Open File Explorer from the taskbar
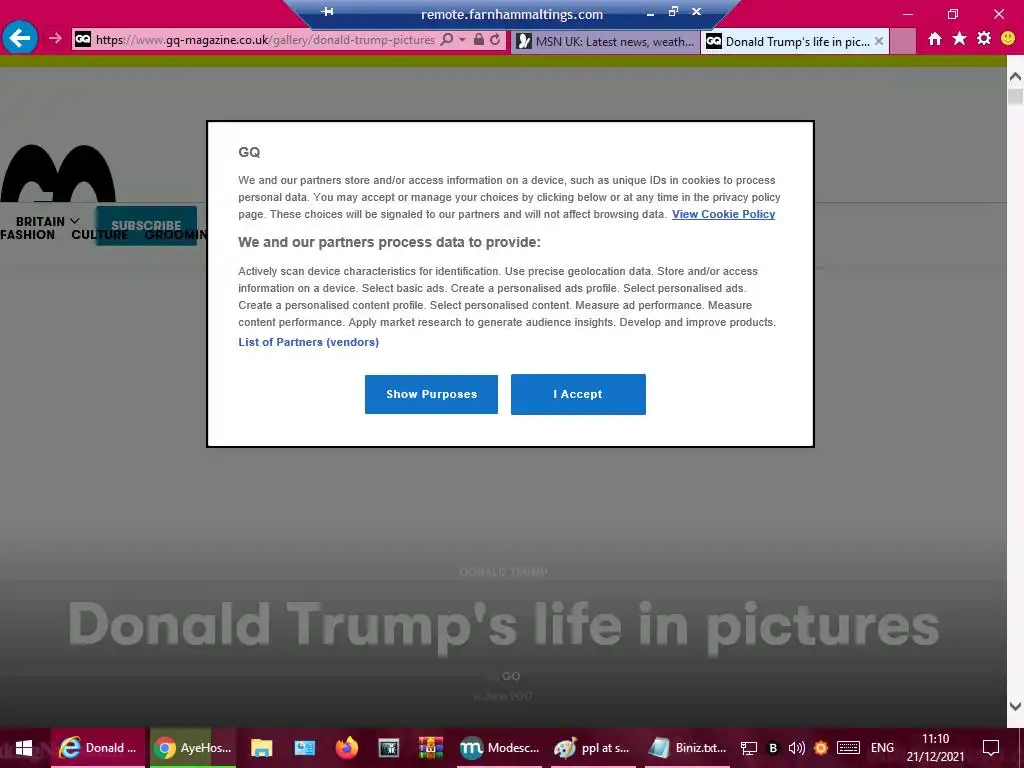The width and height of the screenshot is (1024, 768). pyautogui.click(x=261, y=748)
